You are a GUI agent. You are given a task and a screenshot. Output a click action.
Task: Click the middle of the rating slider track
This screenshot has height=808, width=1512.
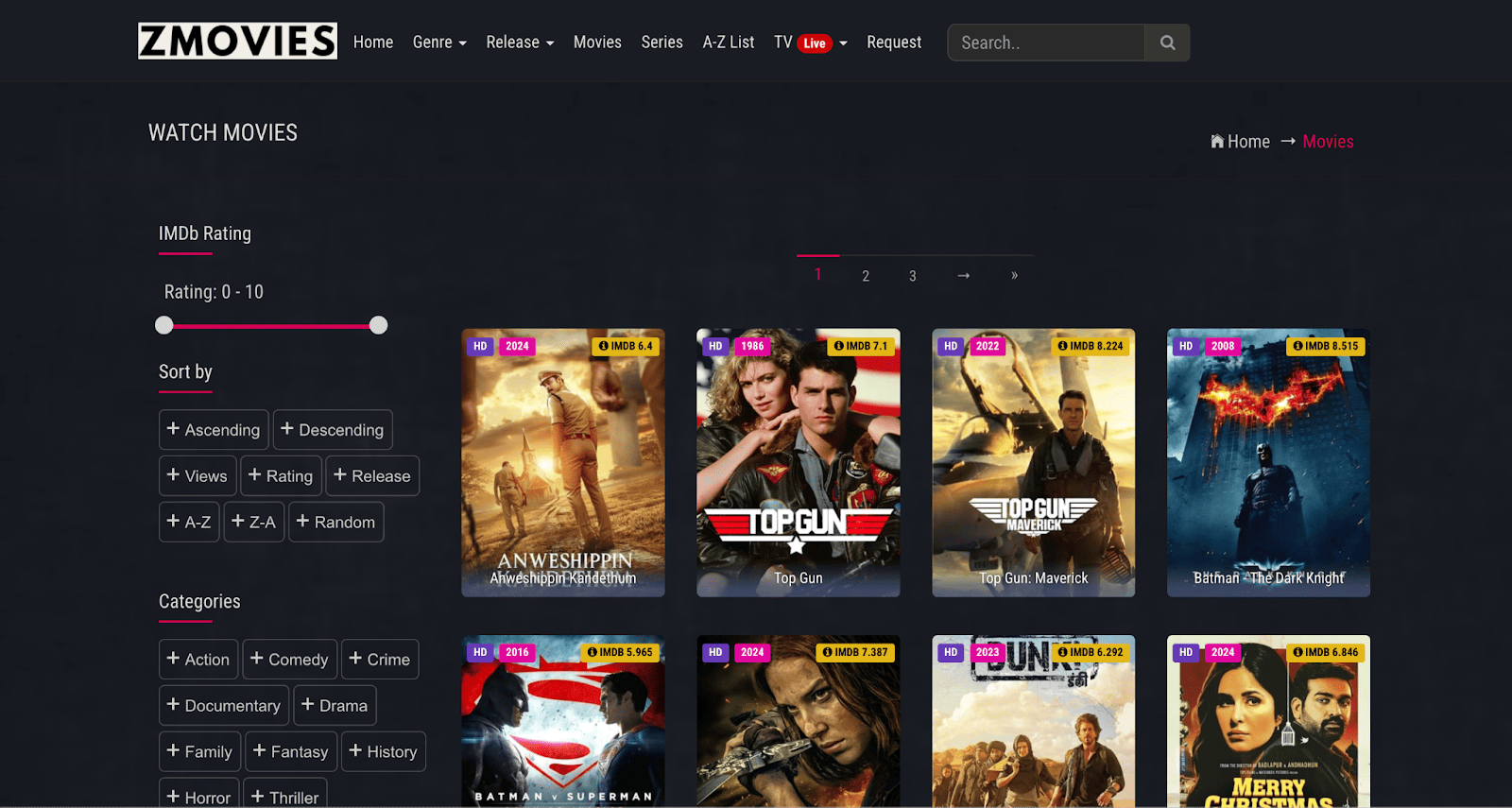(271, 326)
